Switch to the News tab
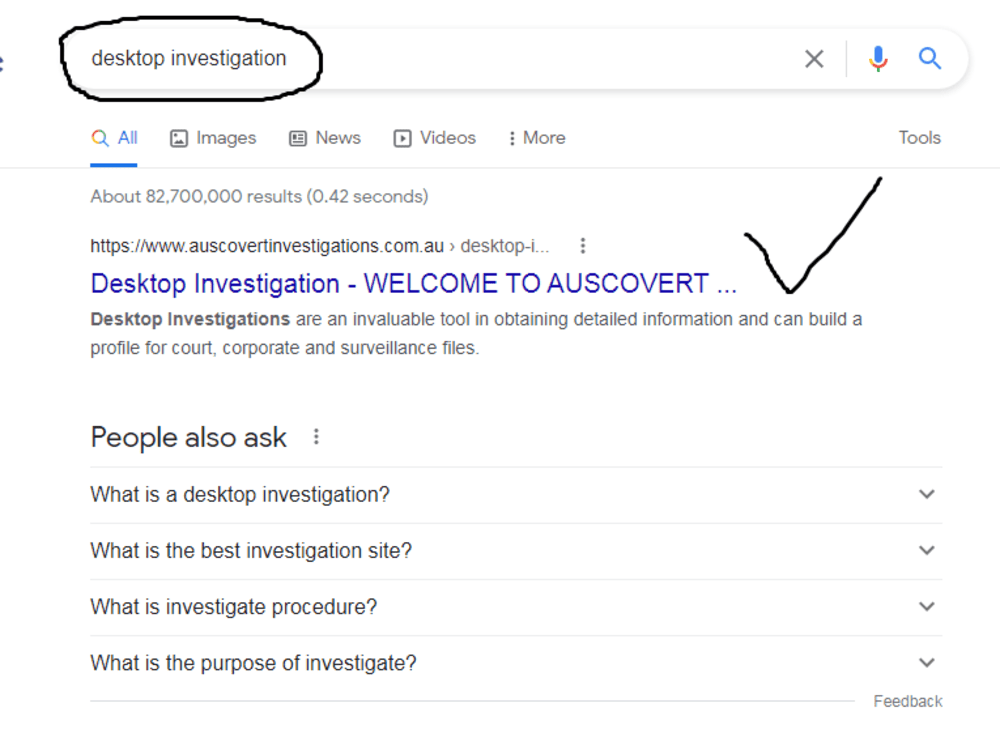1000x750 pixels. click(x=325, y=138)
